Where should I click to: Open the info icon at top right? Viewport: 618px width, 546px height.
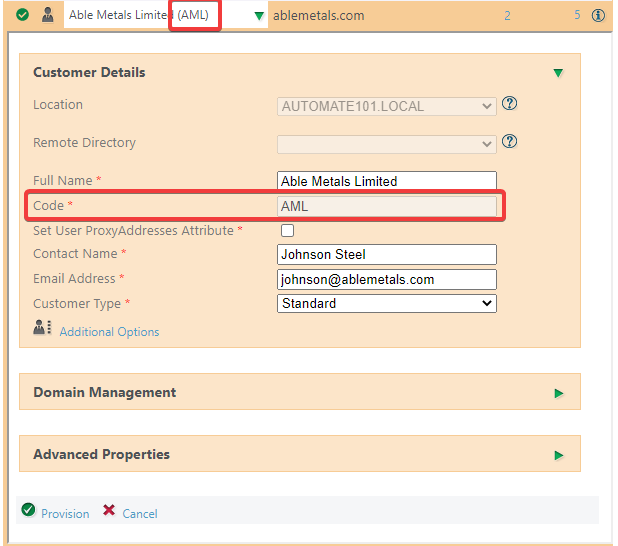click(599, 16)
